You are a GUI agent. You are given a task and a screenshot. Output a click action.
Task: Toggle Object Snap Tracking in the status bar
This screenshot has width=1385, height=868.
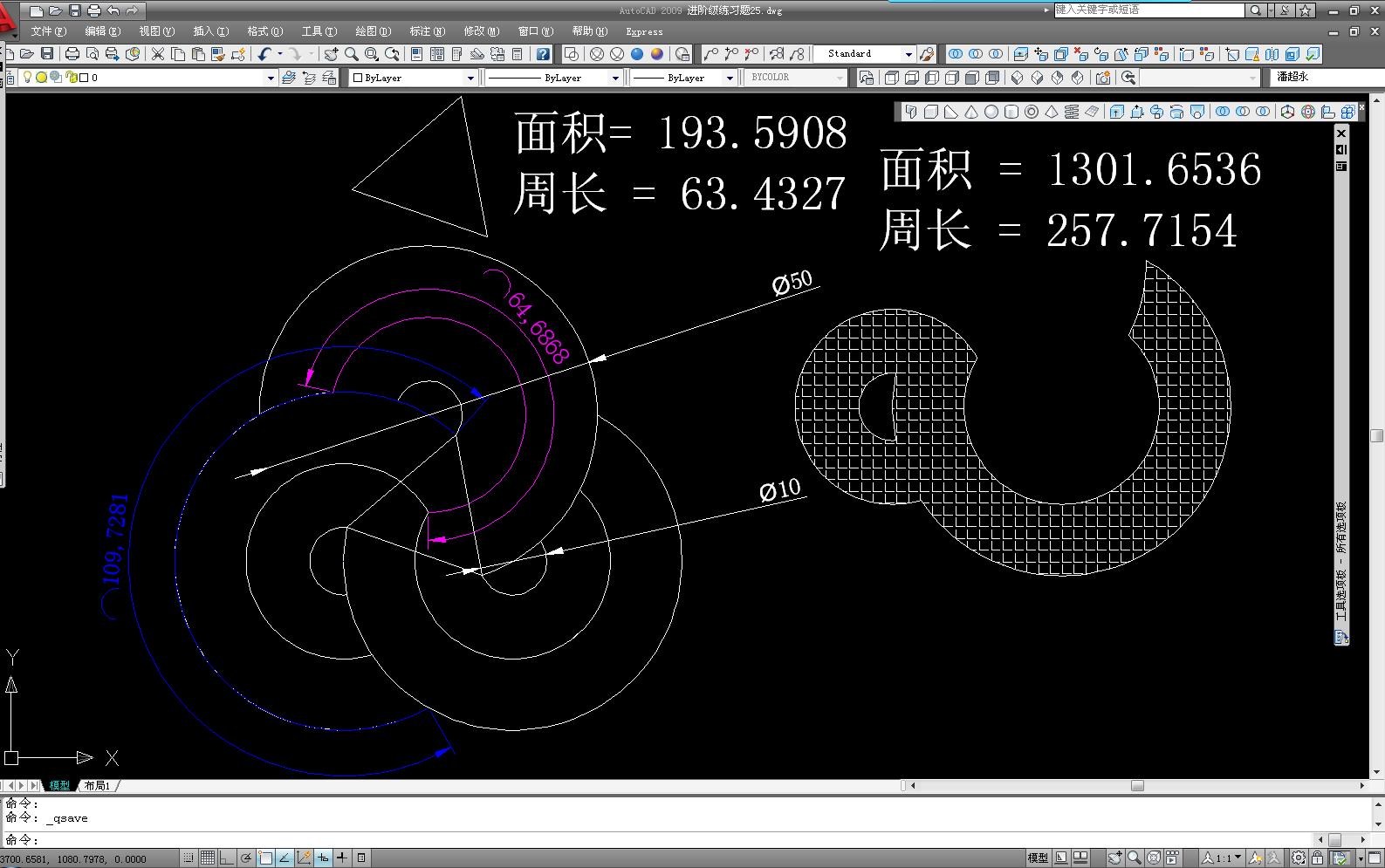point(285,858)
